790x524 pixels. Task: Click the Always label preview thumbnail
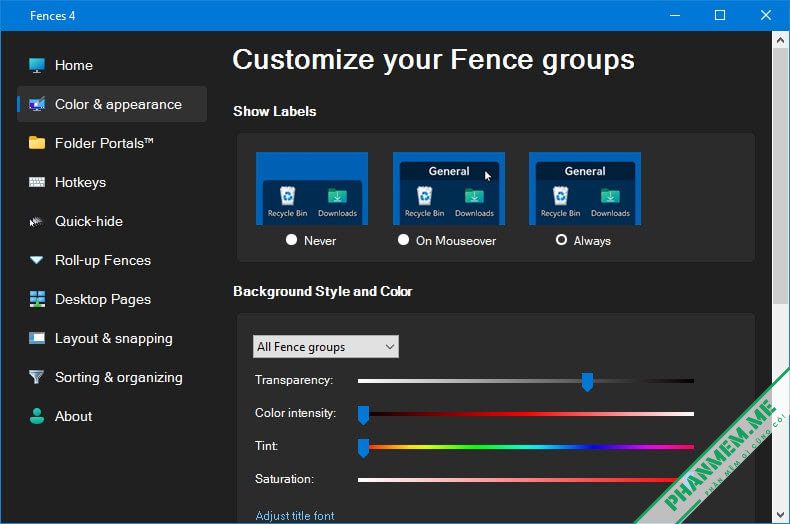click(585, 188)
